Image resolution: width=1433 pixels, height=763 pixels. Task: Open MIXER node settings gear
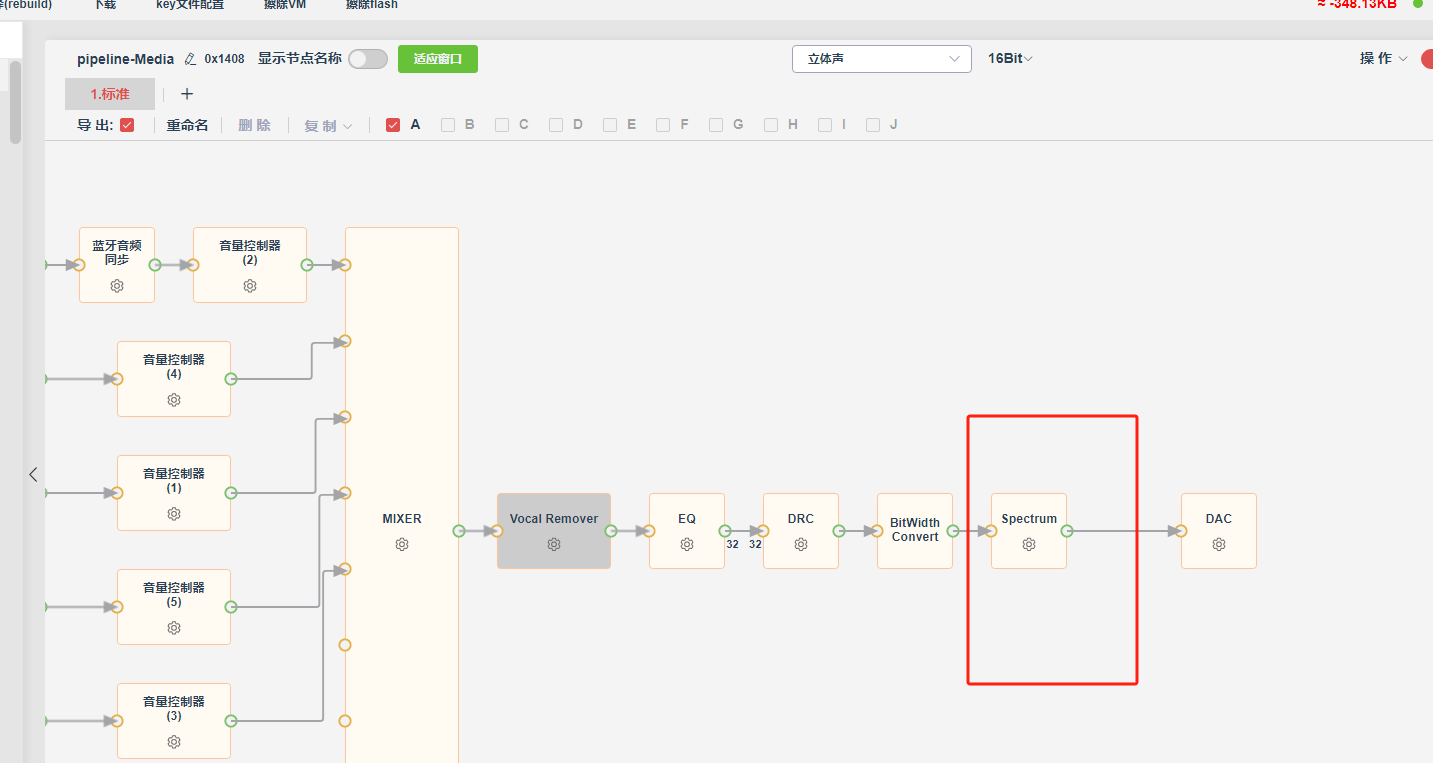[402, 545]
